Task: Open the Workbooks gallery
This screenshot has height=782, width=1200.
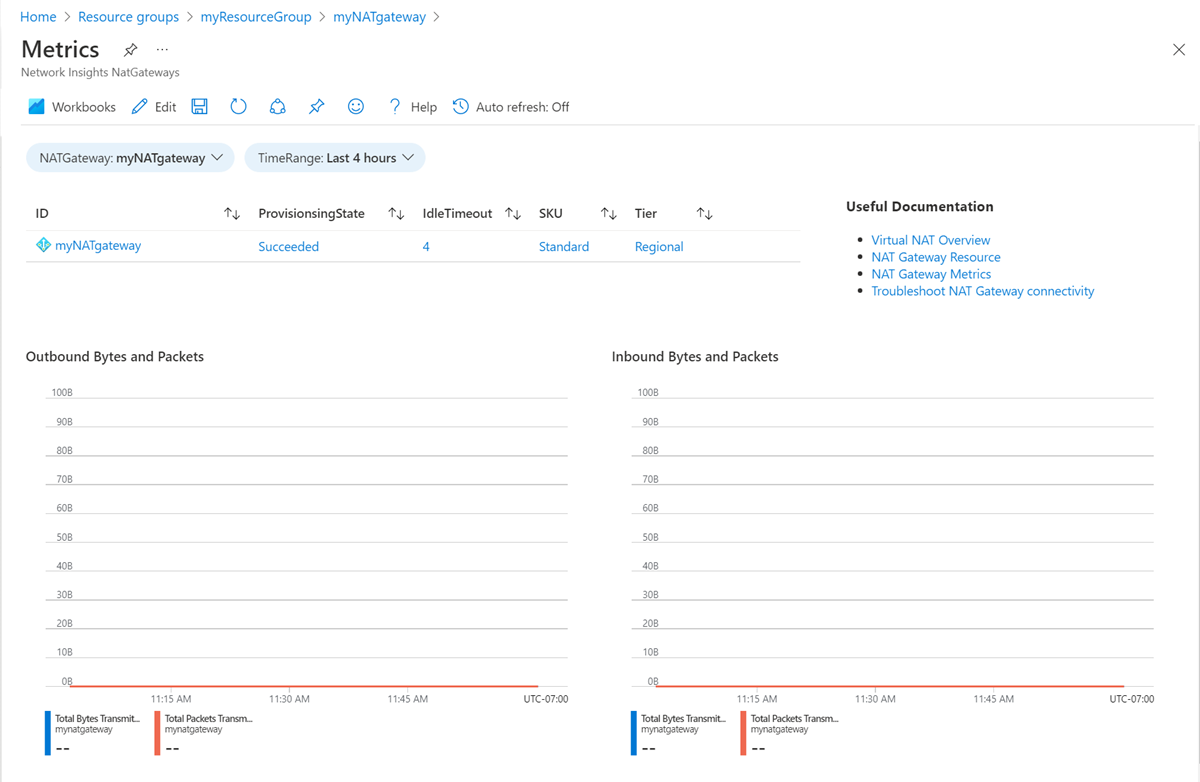Action: click(71, 106)
